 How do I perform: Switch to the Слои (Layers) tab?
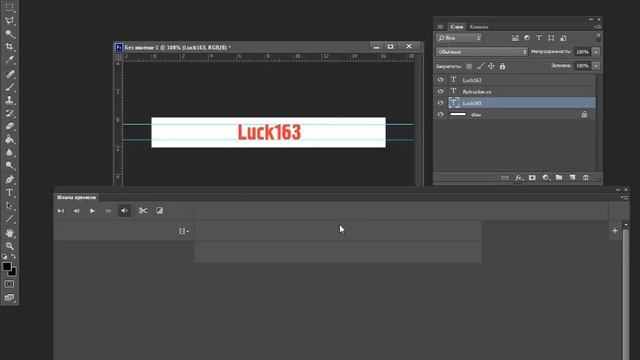pos(457,27)
